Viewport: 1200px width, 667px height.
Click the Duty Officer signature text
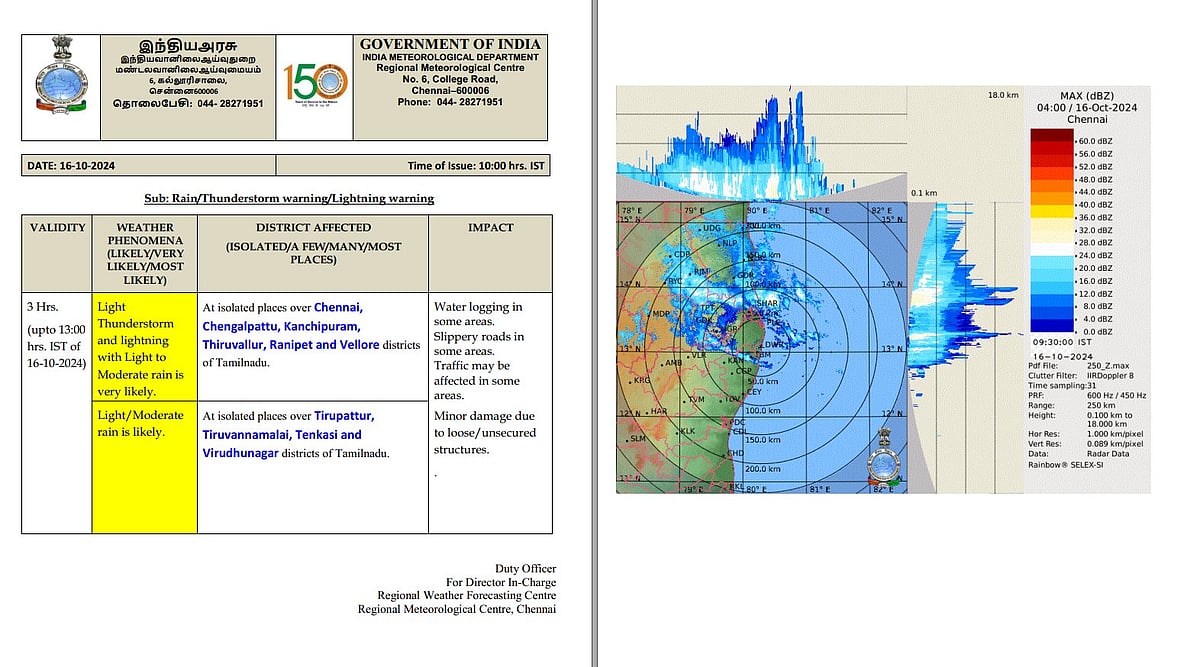click(525, 569)
